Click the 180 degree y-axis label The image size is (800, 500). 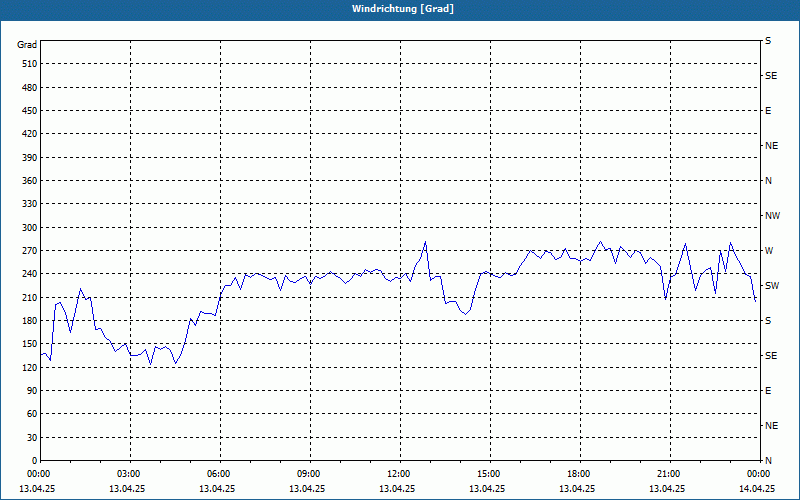click(28, 321)
